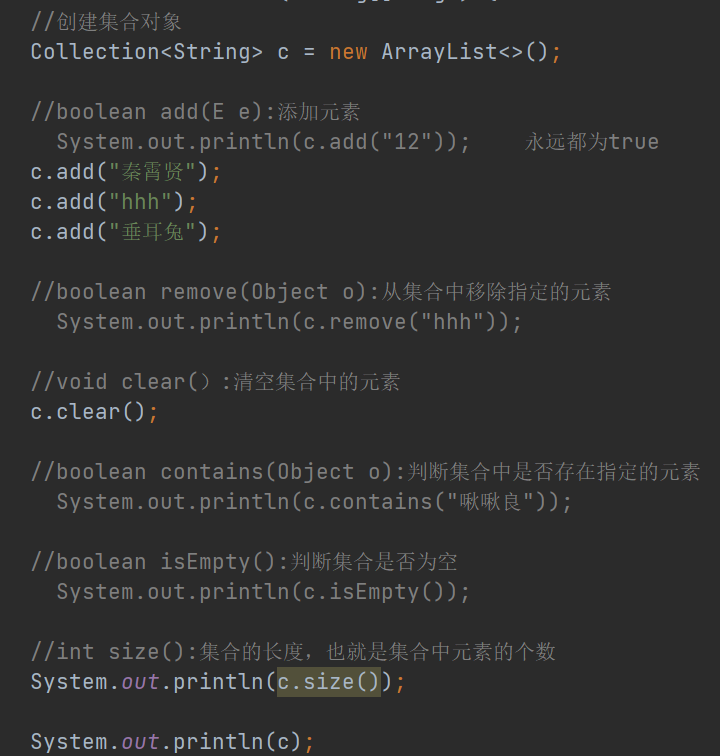Click the "hhh" string literal in c.add
This screenshot has width=720, height=756.
tap(140, 202)
